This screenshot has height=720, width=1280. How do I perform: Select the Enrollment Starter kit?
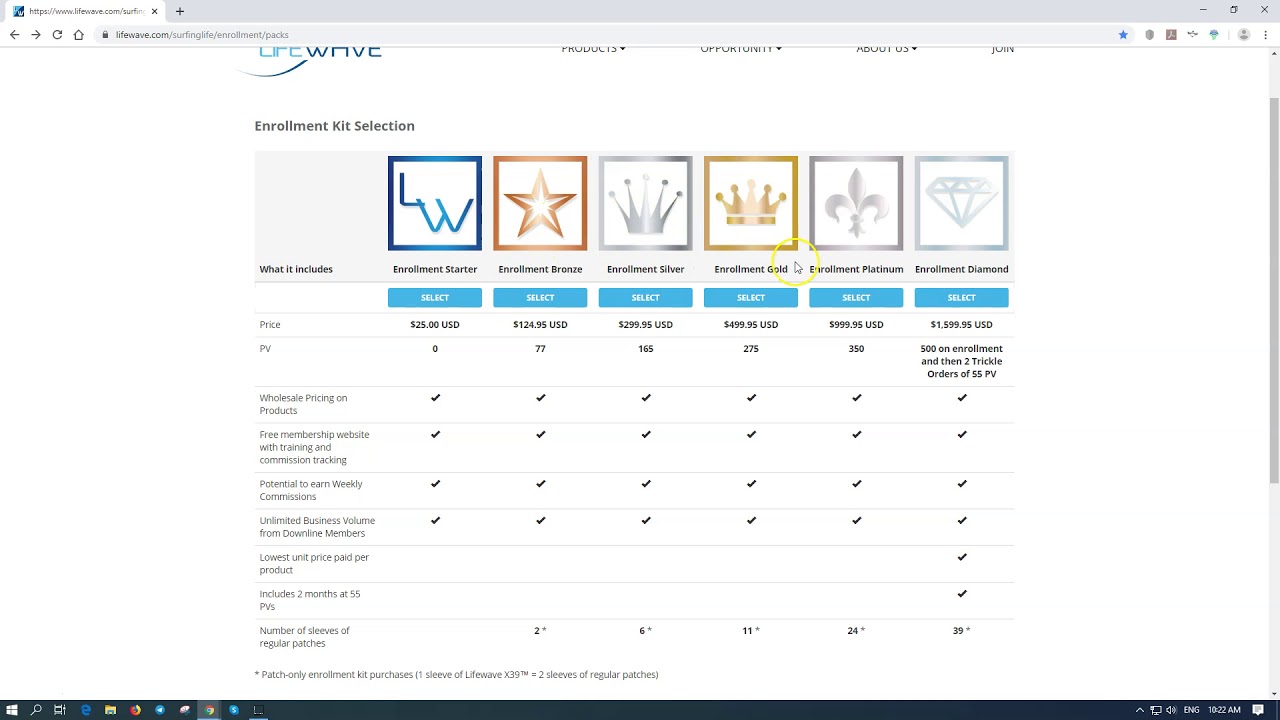click(435, 297)
